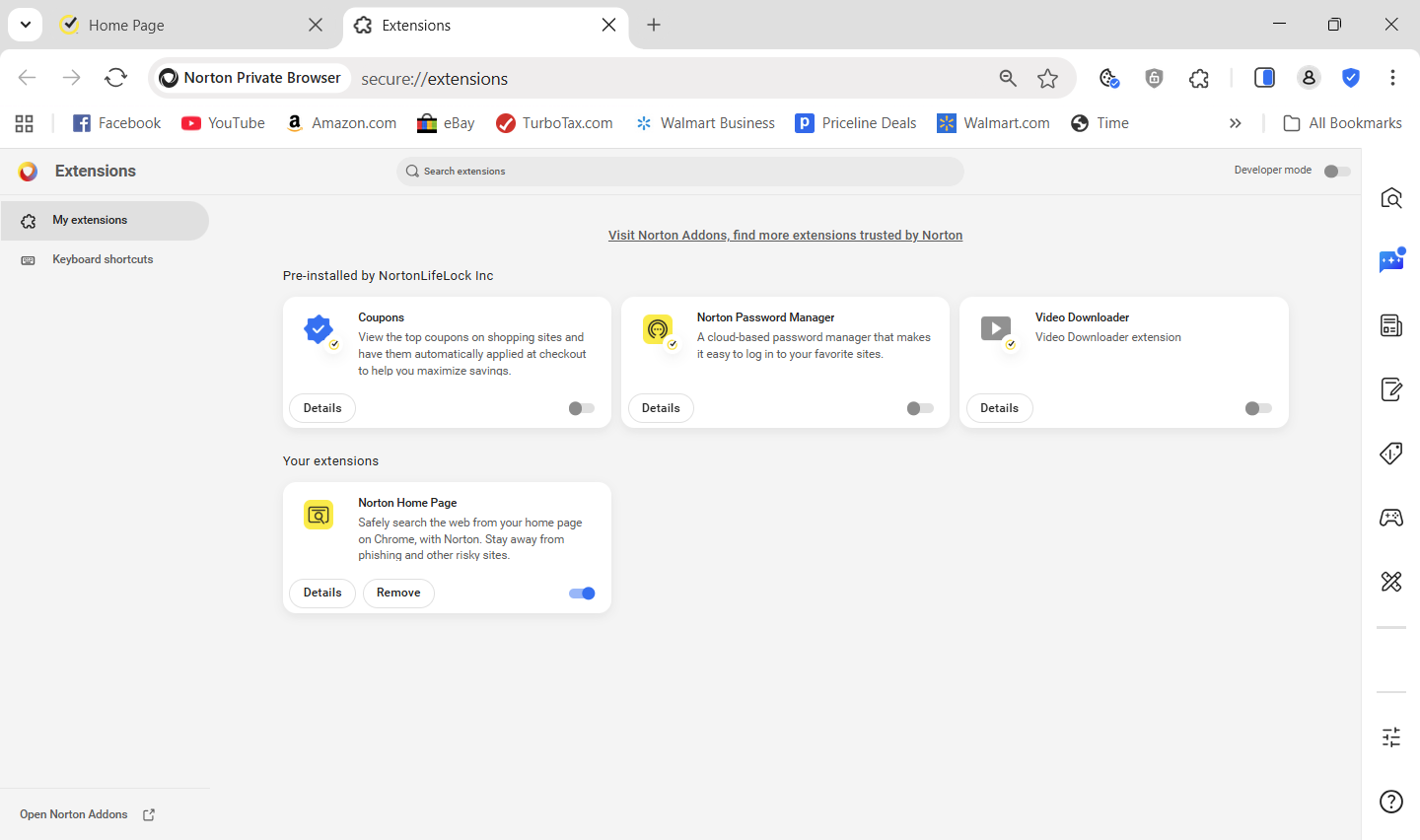
Task: Open the AI chat sidebar icon
Action: (x=1391, y=261)
